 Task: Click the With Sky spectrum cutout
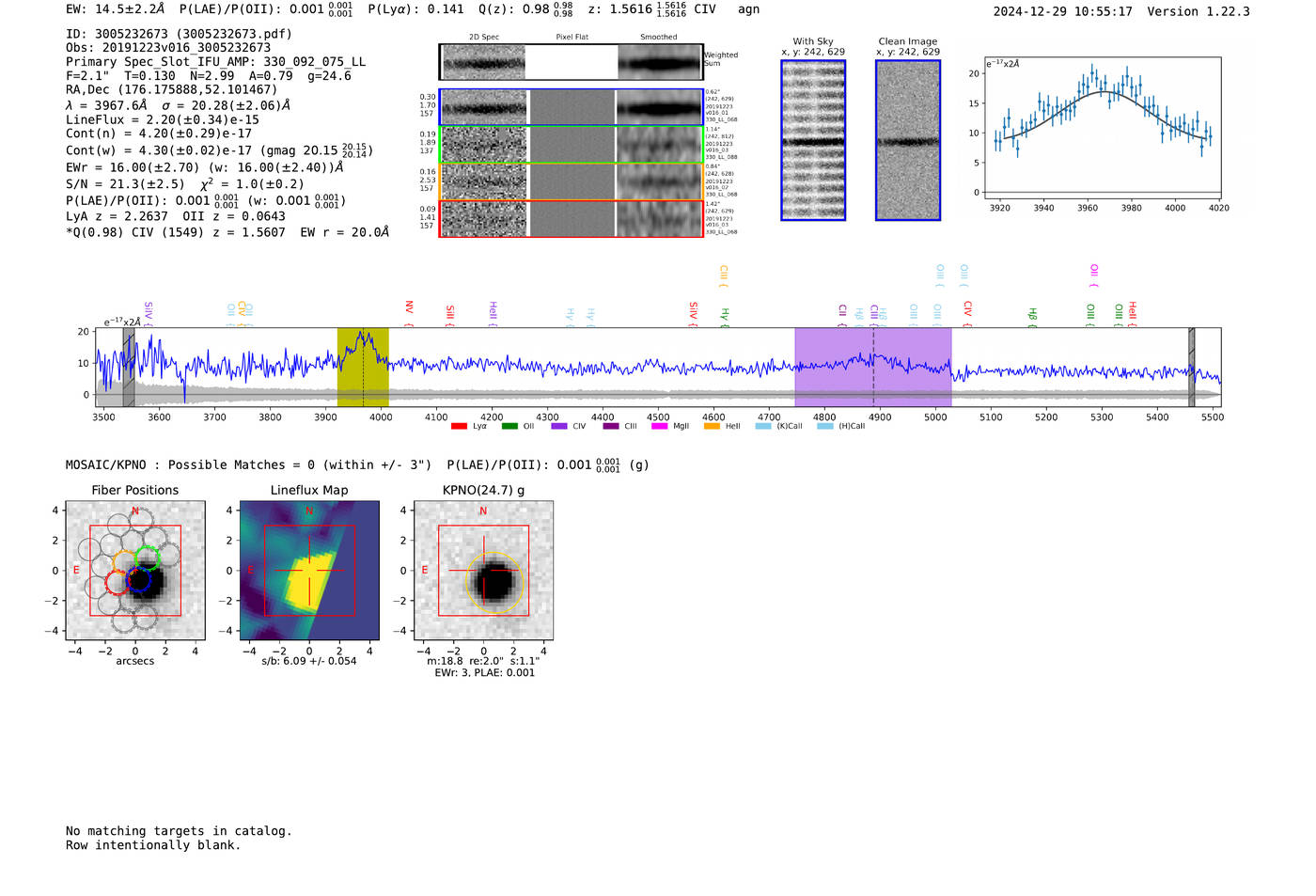tap(813, 140)
